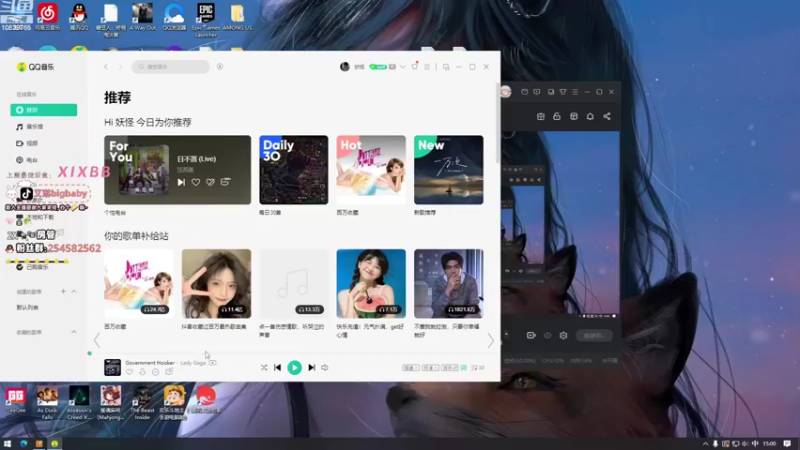The width and height of the screenshot is (800, 450).
Task: Open the Windows Start button
Action: click(7, 443)
